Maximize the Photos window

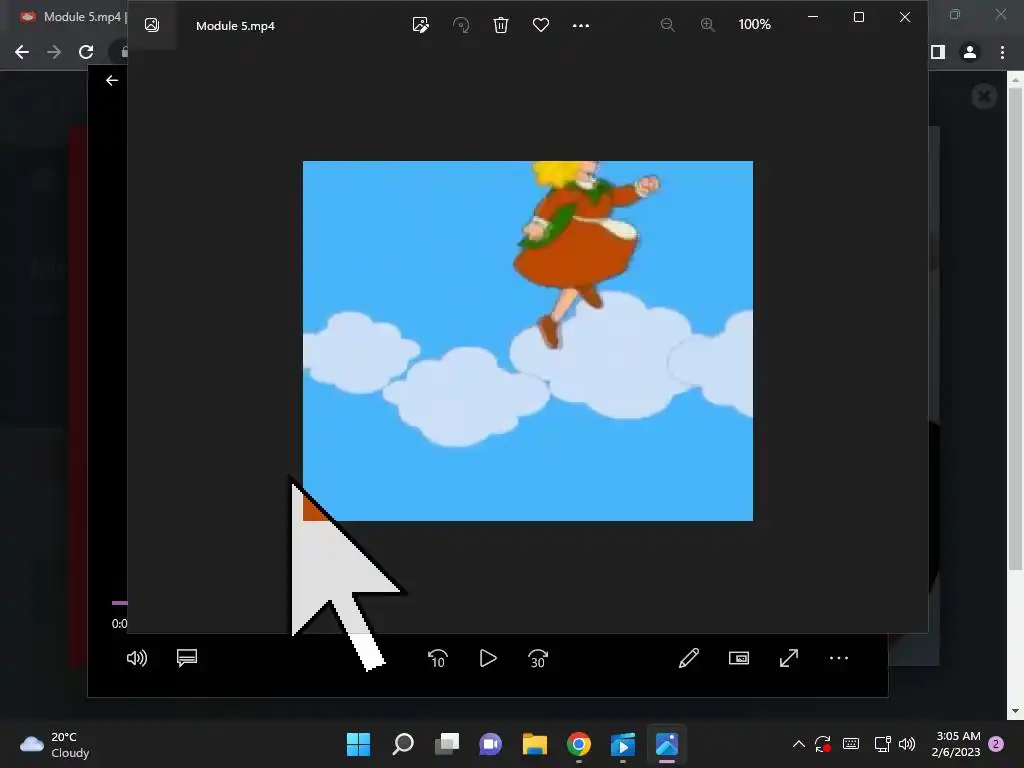pyautogui.click(x=859, y=18)
